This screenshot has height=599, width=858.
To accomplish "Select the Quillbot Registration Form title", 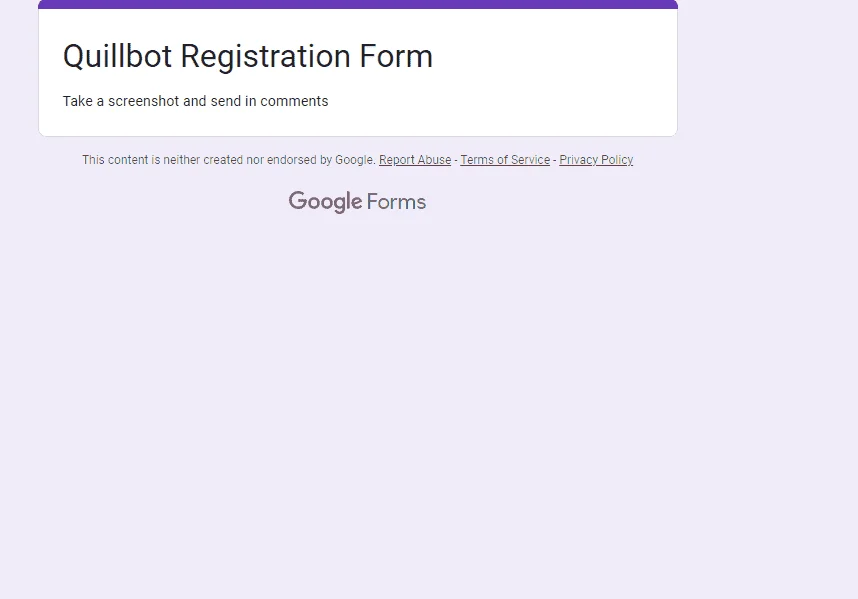I will 248,56.
